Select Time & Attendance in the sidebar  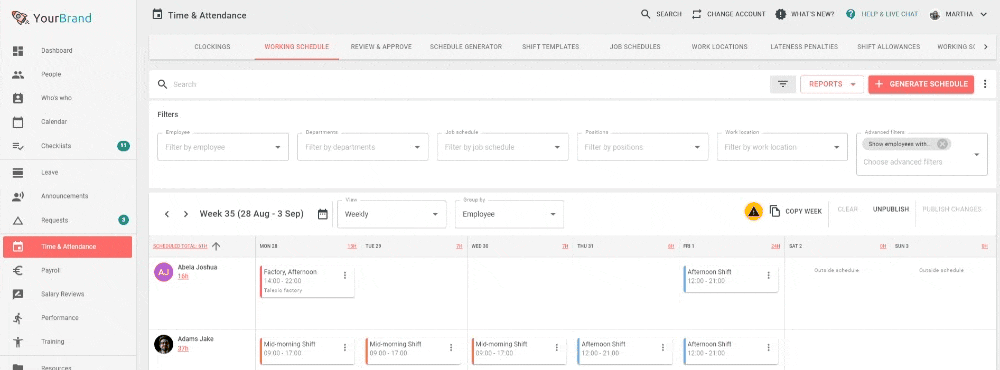coord(68,247)
